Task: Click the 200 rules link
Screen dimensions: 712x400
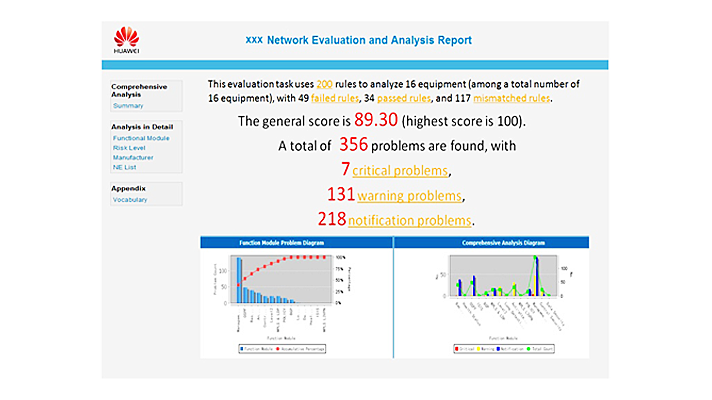Action: pos(324,85)
